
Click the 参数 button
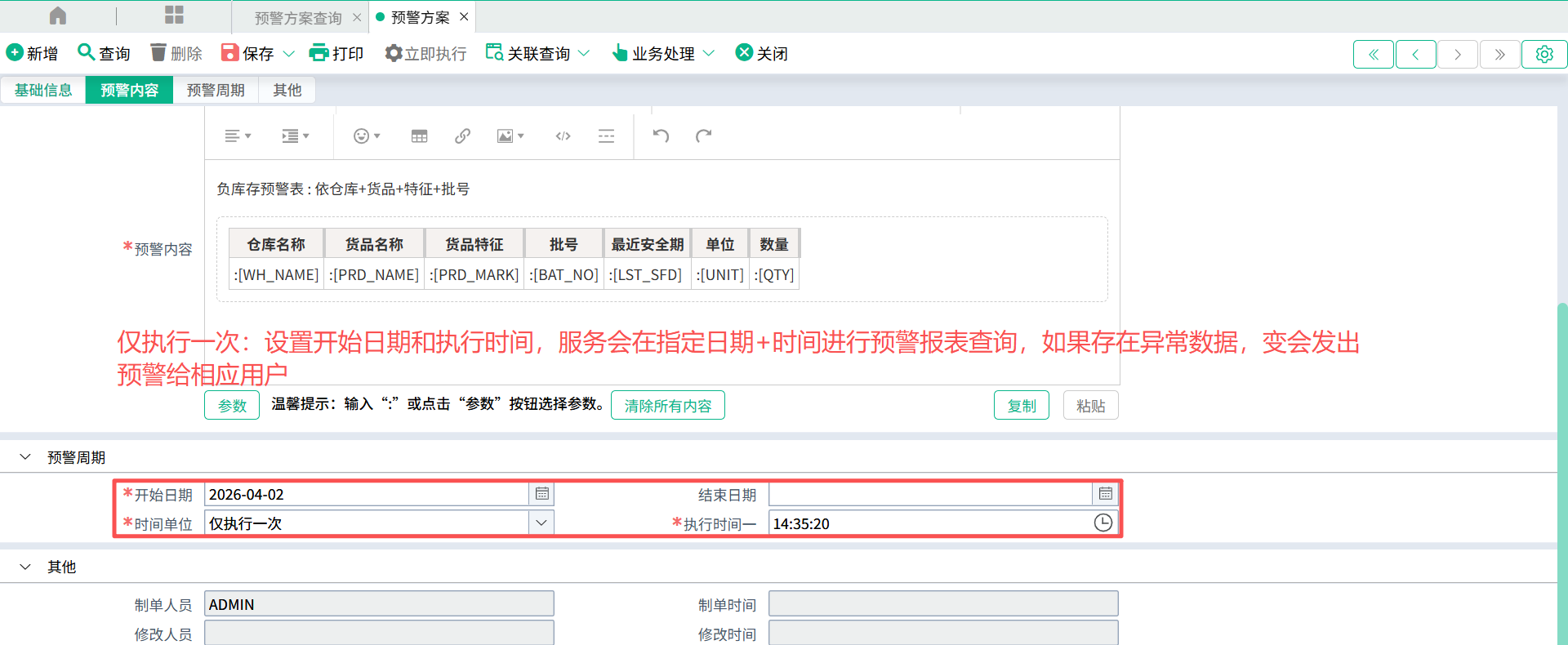(232, 406)
